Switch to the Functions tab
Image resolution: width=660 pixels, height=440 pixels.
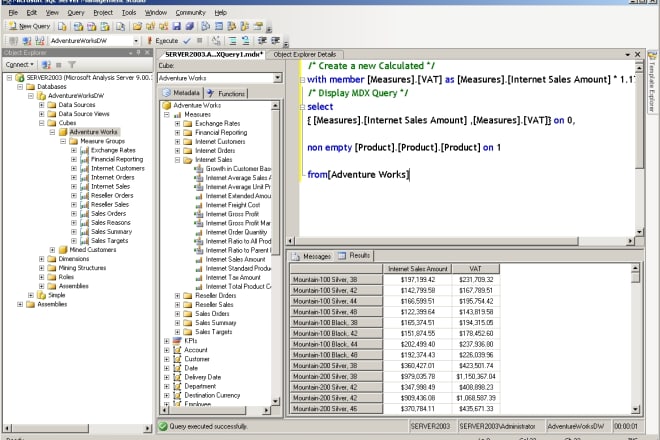click(x=226, y=93)
